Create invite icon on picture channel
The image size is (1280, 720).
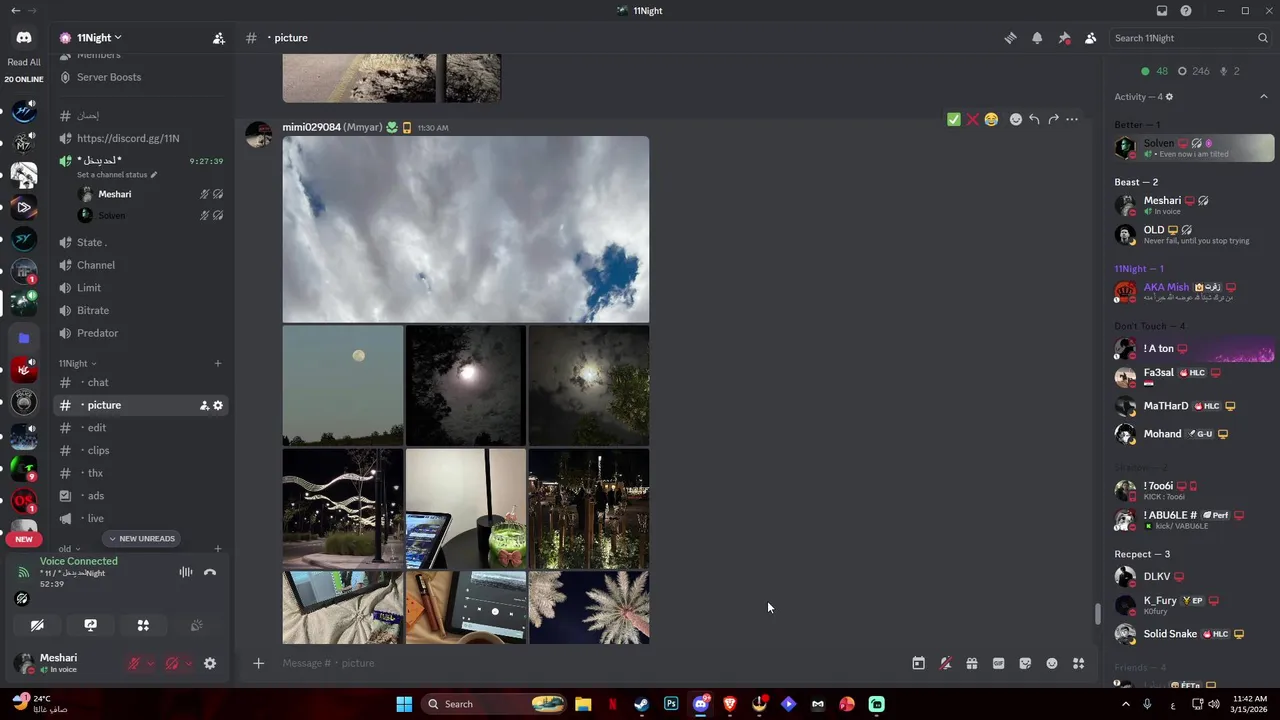(204, 405)
